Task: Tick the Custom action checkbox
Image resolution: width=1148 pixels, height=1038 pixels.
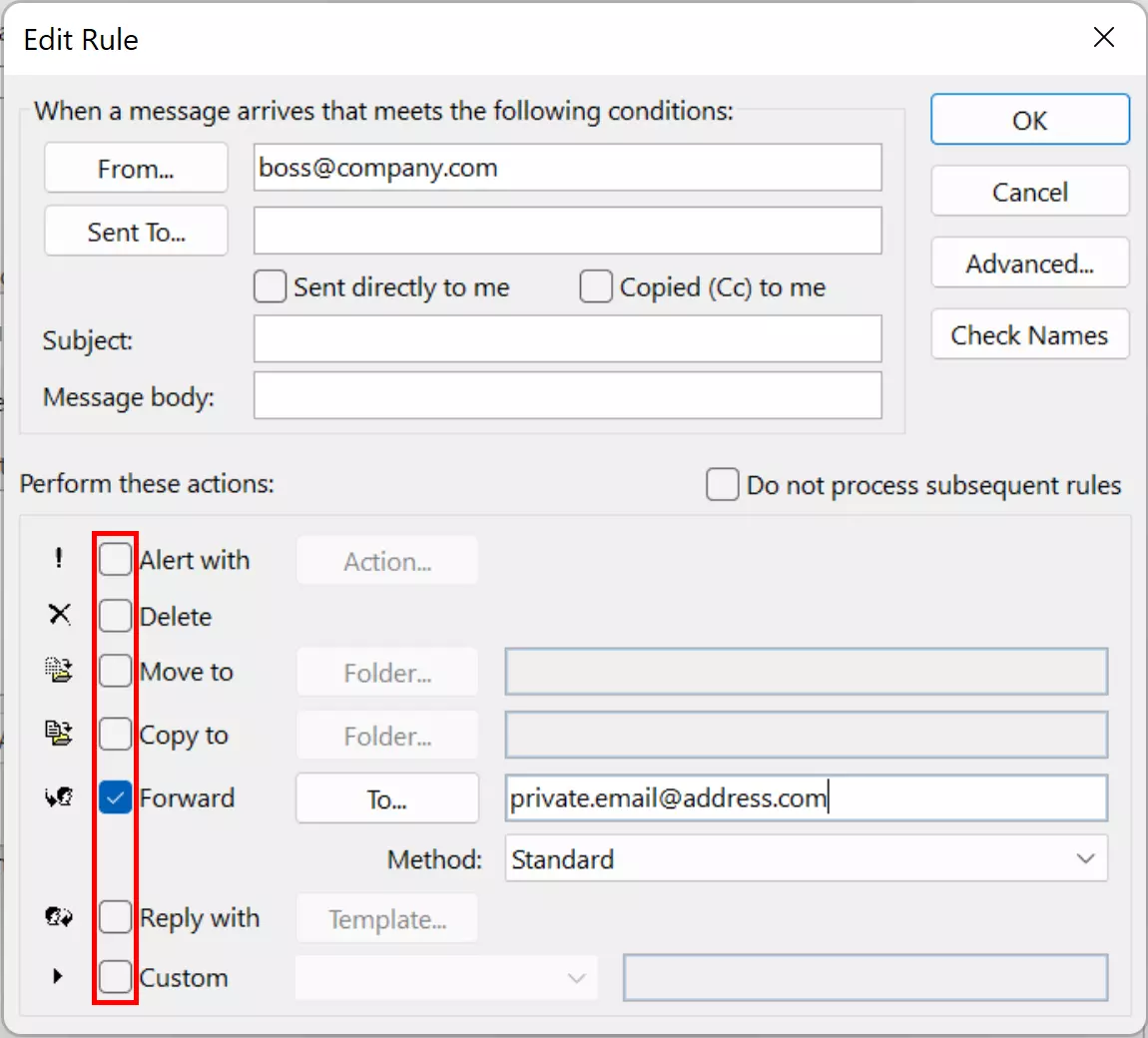Action: coord(115,976)
